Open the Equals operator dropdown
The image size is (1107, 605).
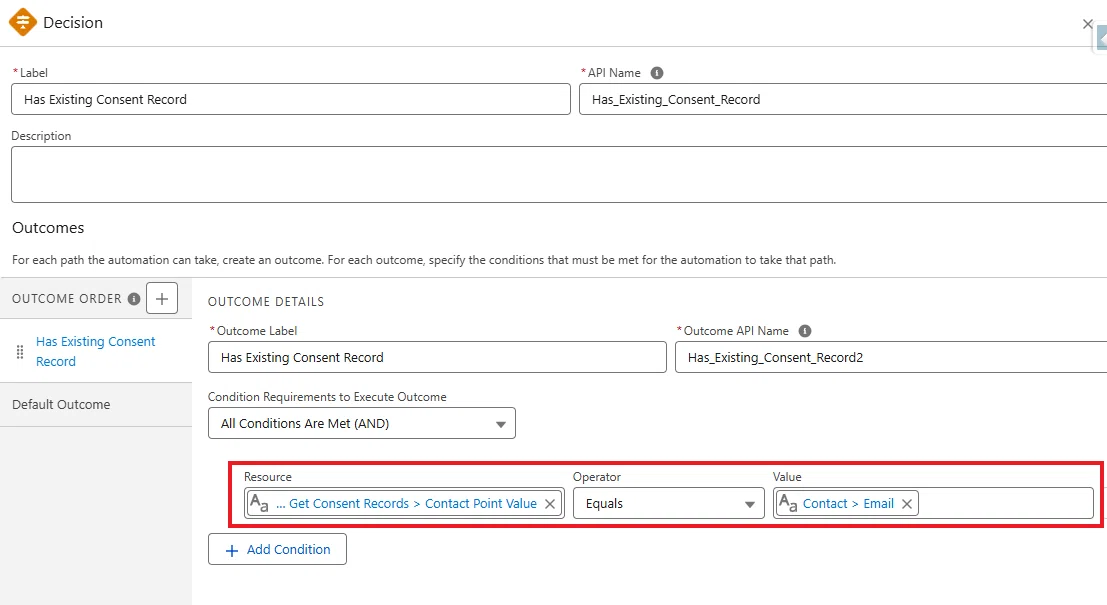pos(669,503)
